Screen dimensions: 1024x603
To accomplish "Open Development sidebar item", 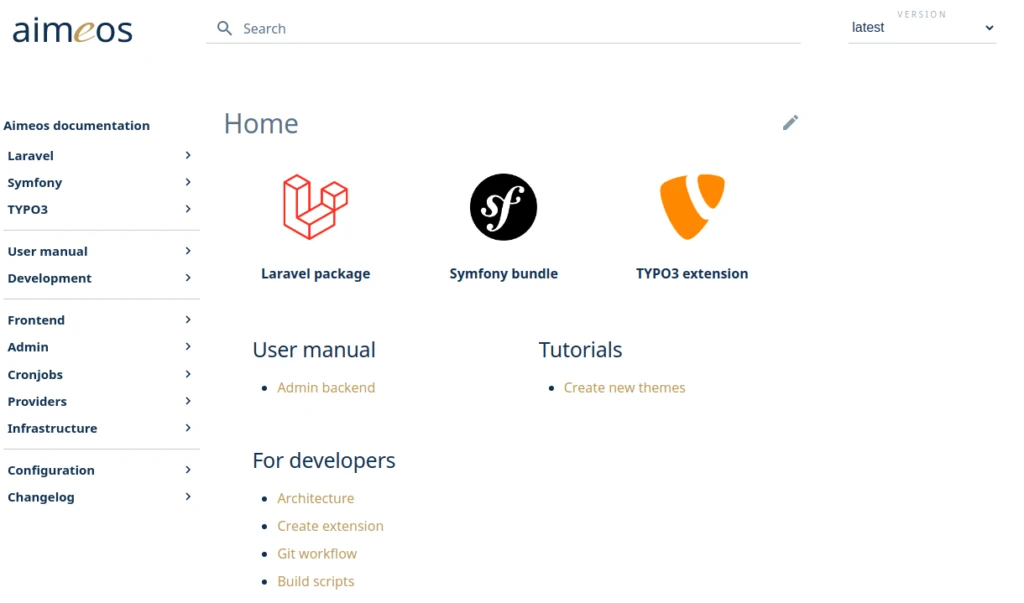I will [x=50, y=278].
